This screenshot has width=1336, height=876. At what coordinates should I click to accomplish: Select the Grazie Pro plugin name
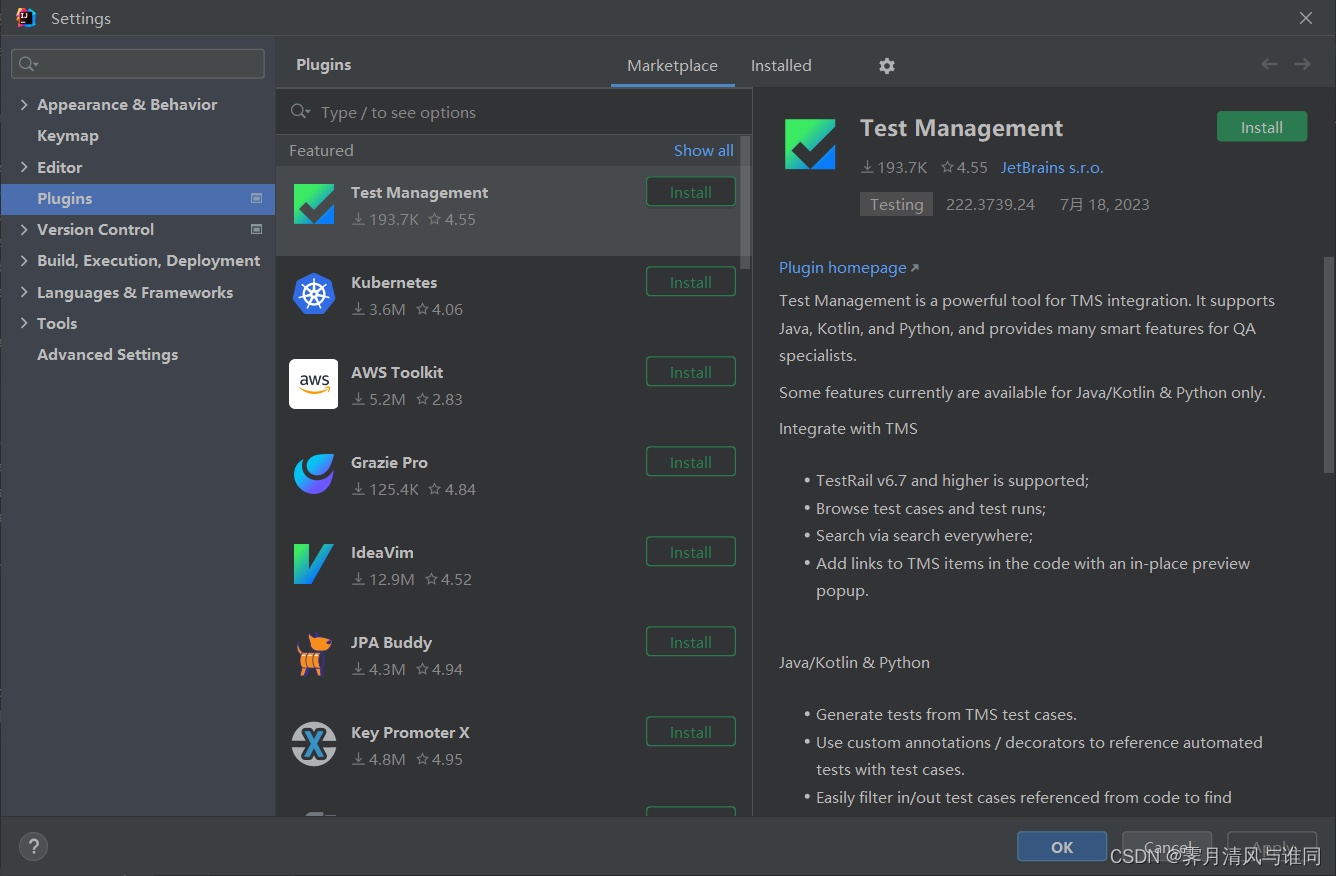(x=389, y=462)
